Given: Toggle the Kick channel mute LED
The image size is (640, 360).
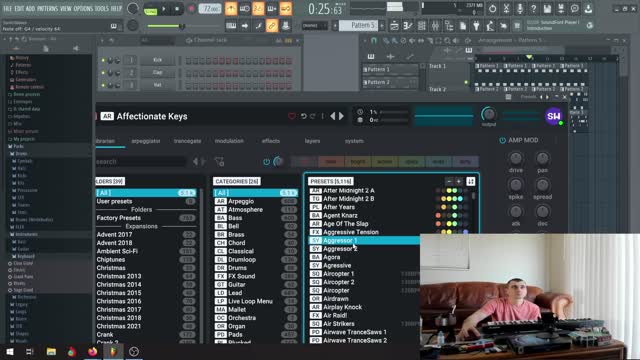Looking at the screenshot, I should click(x=103, y=60).
